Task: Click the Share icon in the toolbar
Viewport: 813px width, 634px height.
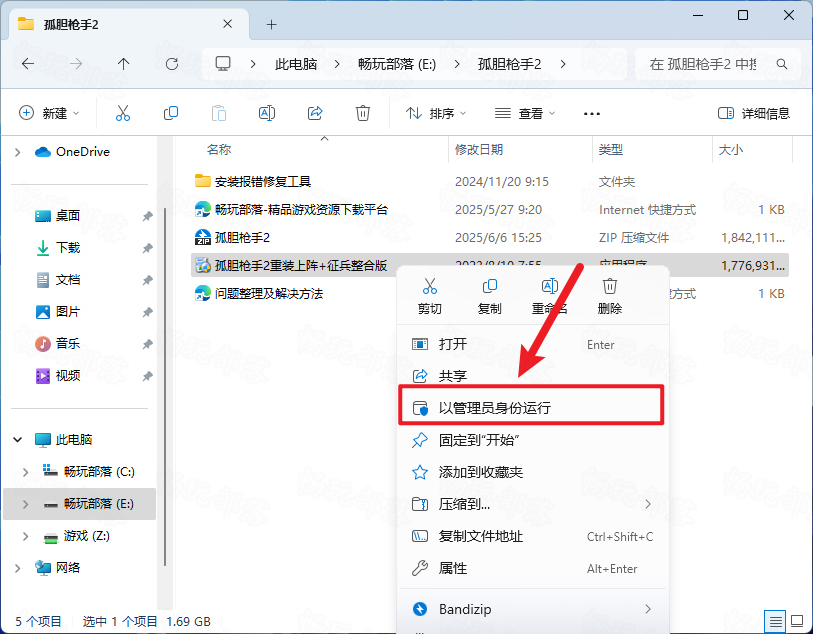Action: 315,113
